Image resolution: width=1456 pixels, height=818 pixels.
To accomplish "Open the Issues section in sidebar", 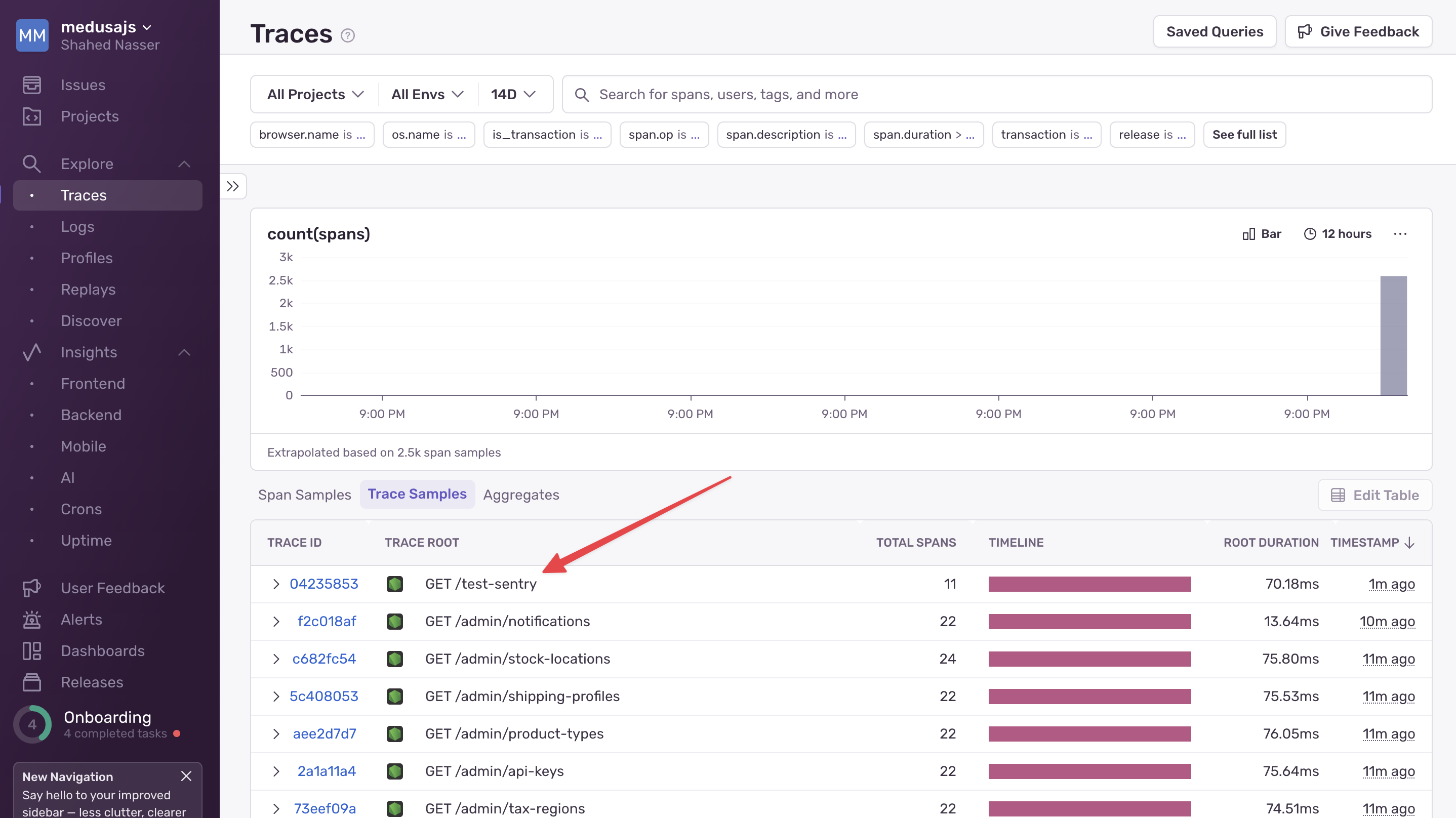I will click(83, 84).
